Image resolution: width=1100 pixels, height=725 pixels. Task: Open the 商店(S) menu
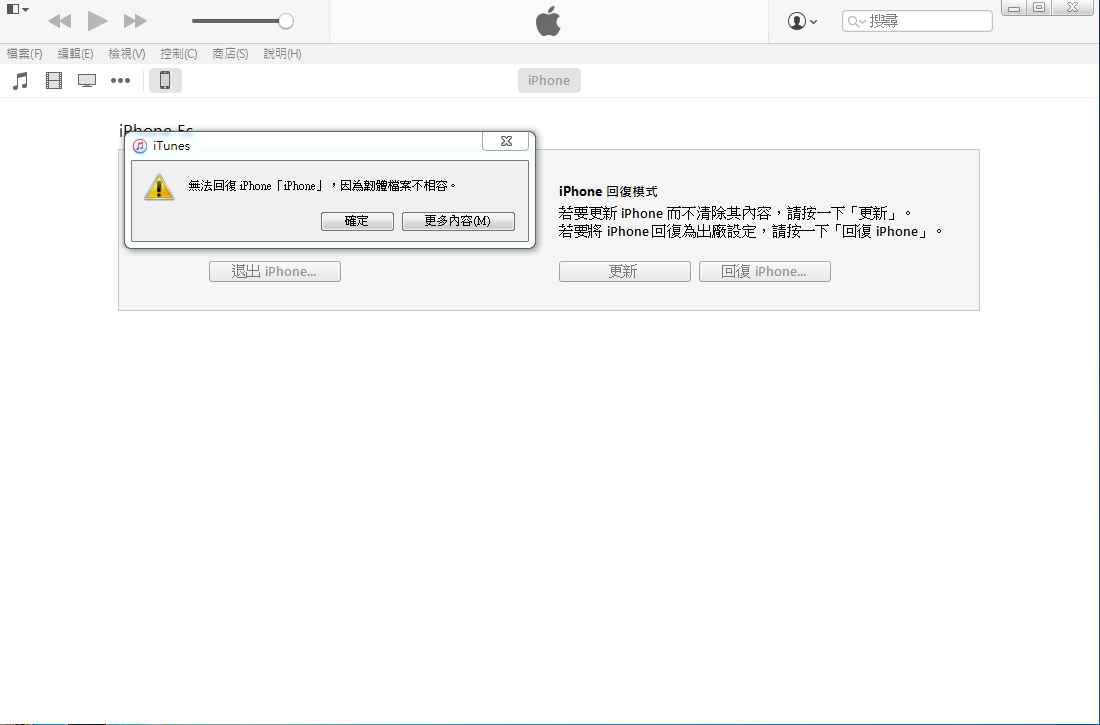pyautogui.click(x=230, y=53)
